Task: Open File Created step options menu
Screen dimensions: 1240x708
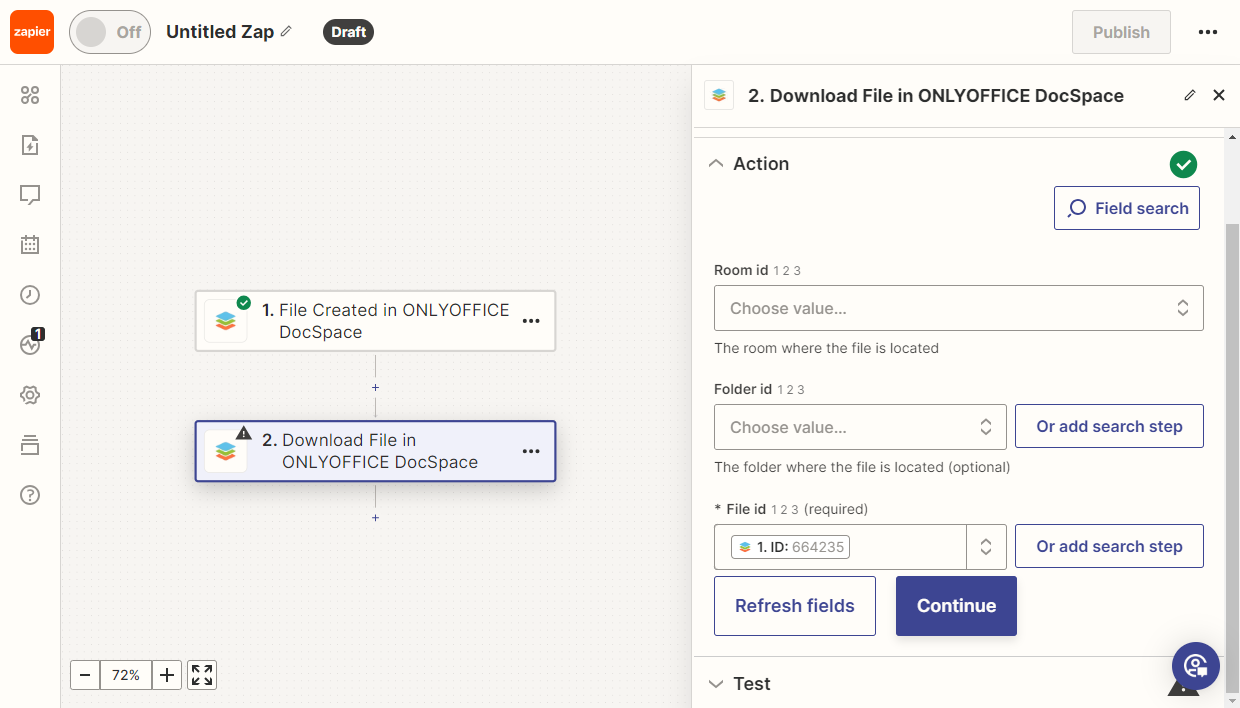Action: click(531, 321)
